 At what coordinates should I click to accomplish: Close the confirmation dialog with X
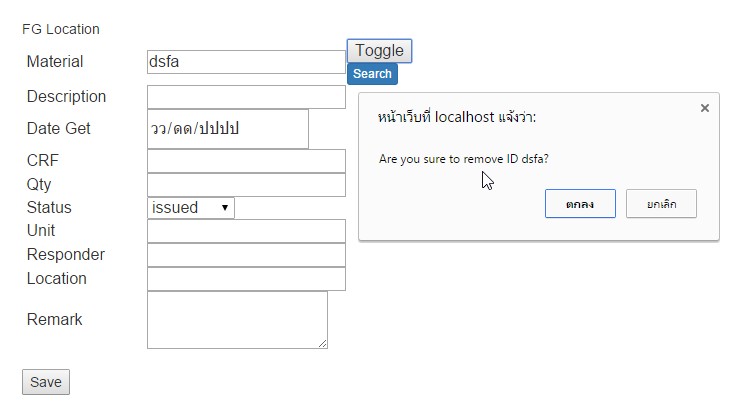pyautogui.click(x=705, y=108)
